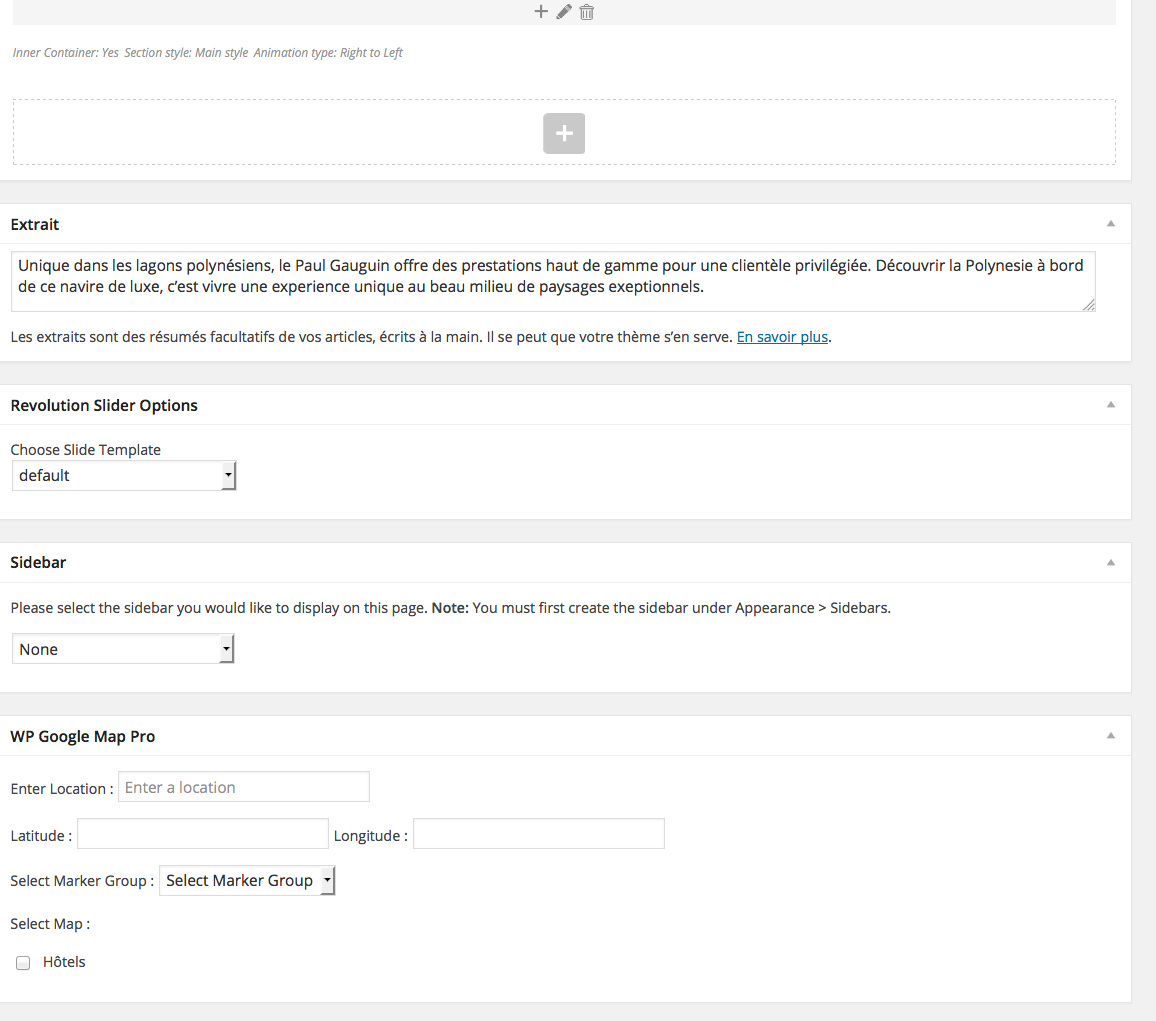Click the Enter a location input field

pos(244,788)
